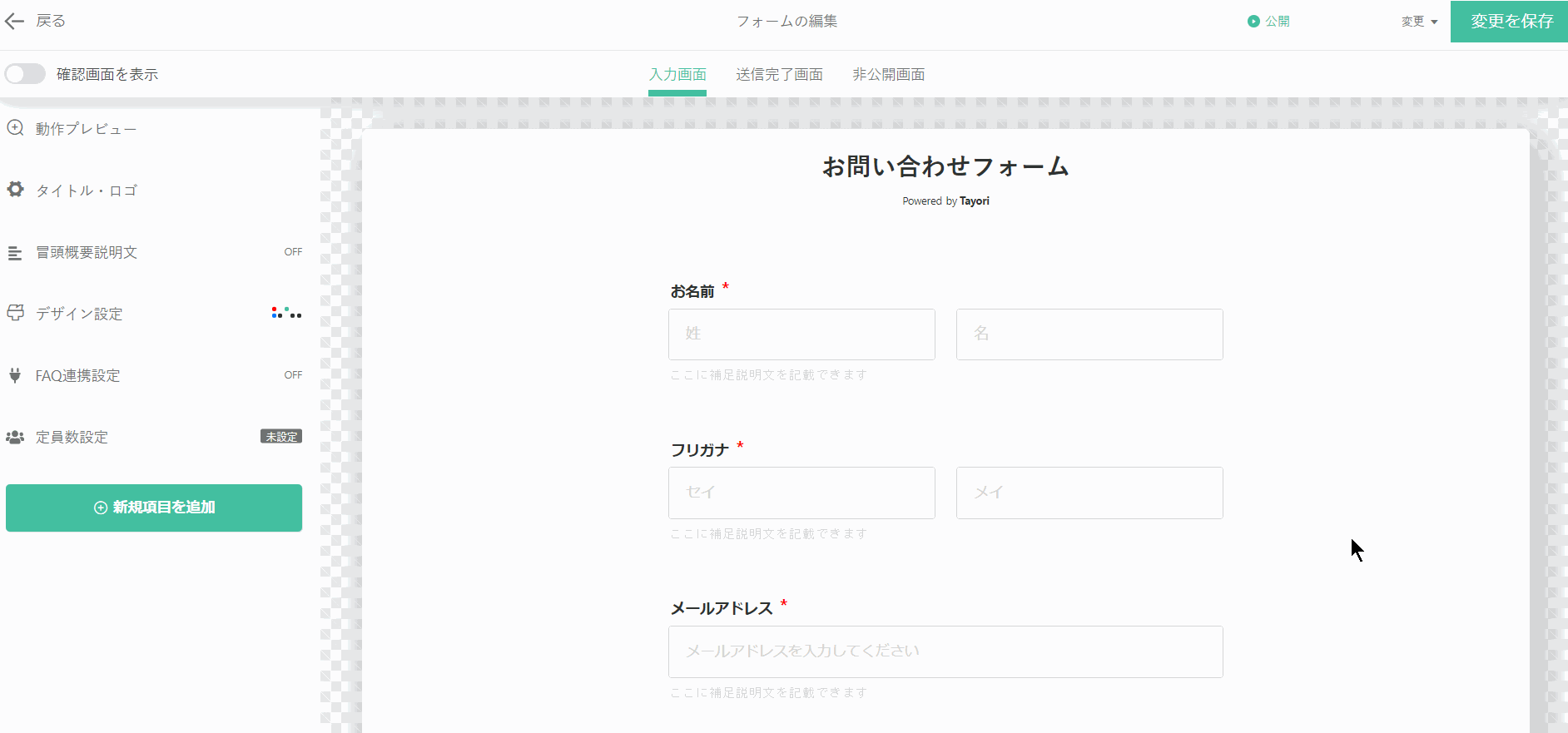Open the 変更 dropdown menu

click(1419, 22)
